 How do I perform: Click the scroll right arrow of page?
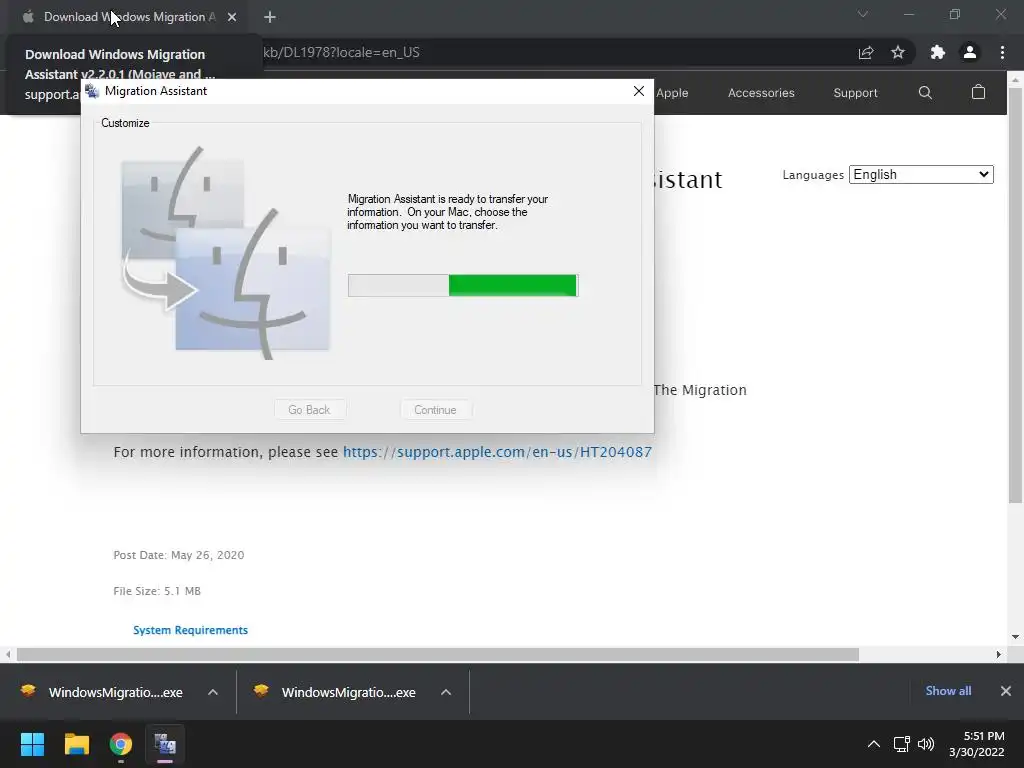(x=998, y=654)
